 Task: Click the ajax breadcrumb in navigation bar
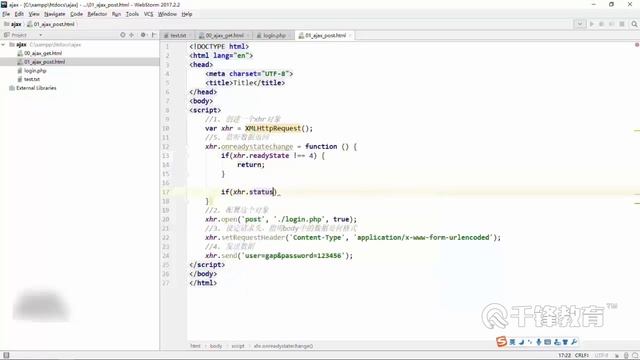13,24
